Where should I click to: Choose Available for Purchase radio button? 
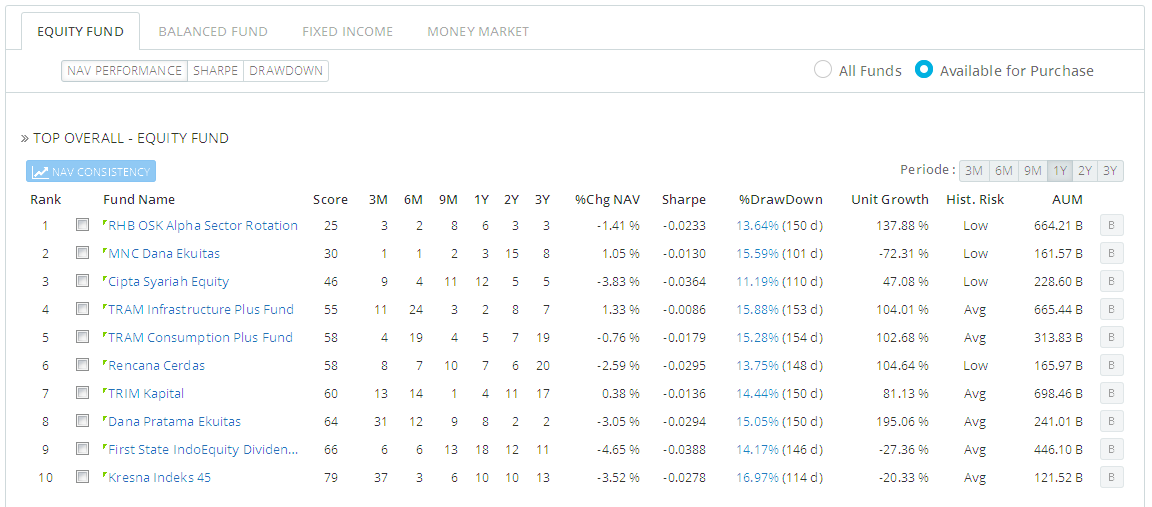pos(924,70)
